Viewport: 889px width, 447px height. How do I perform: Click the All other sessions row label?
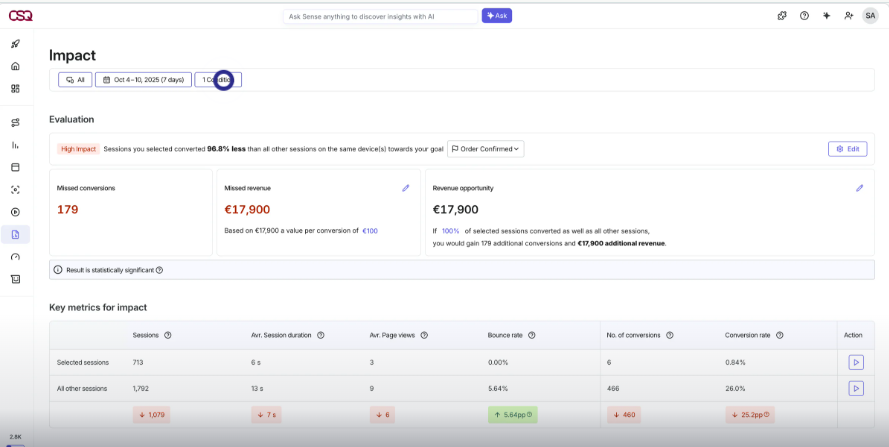(82, 389)
